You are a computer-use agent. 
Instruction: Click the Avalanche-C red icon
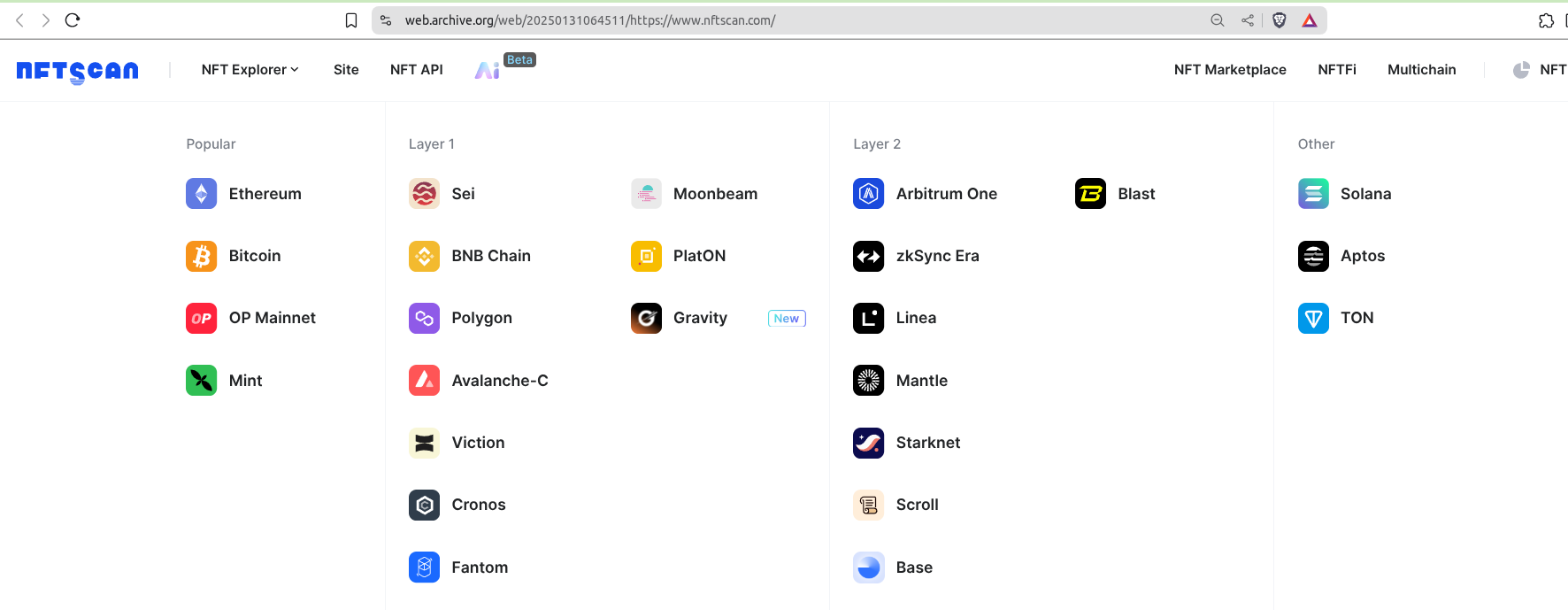[424, 381]
